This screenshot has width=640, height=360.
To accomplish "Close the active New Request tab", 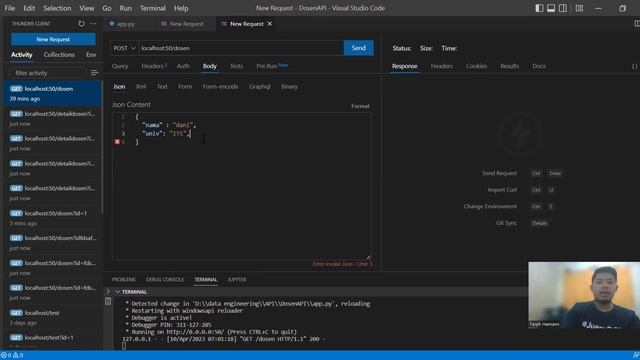I will [x=270, y=24].
